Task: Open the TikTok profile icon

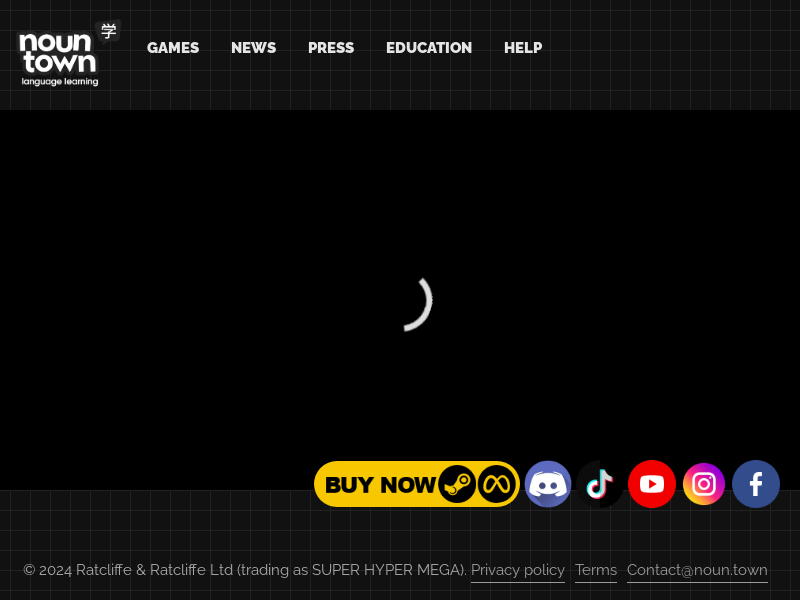Action: click(x=600, y=484)
